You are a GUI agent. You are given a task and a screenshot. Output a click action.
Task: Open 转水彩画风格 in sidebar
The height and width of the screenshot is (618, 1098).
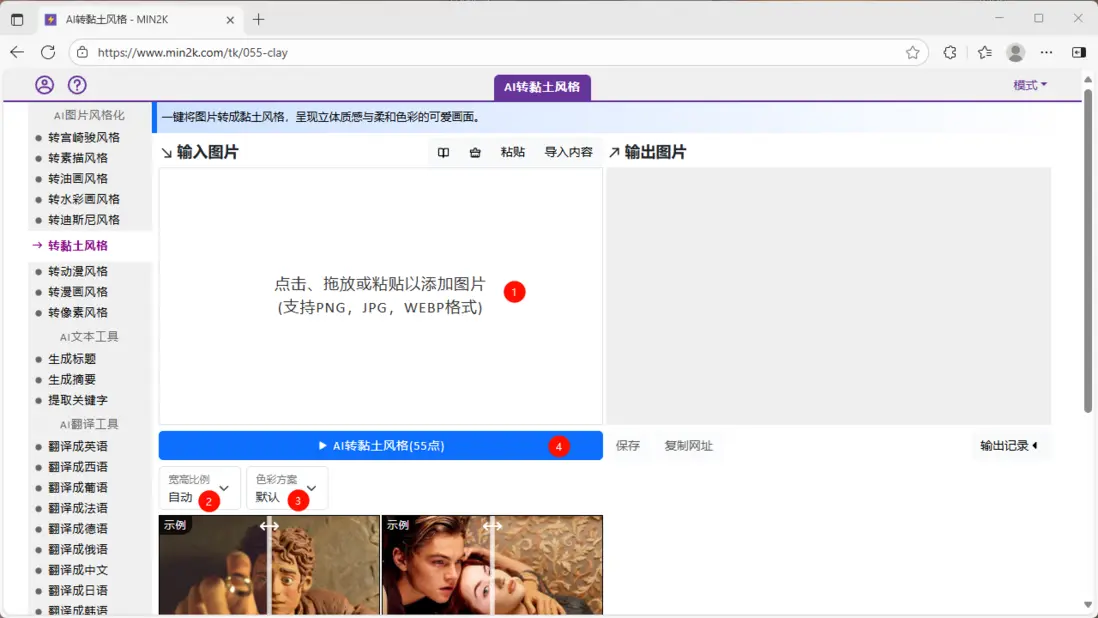84,199
